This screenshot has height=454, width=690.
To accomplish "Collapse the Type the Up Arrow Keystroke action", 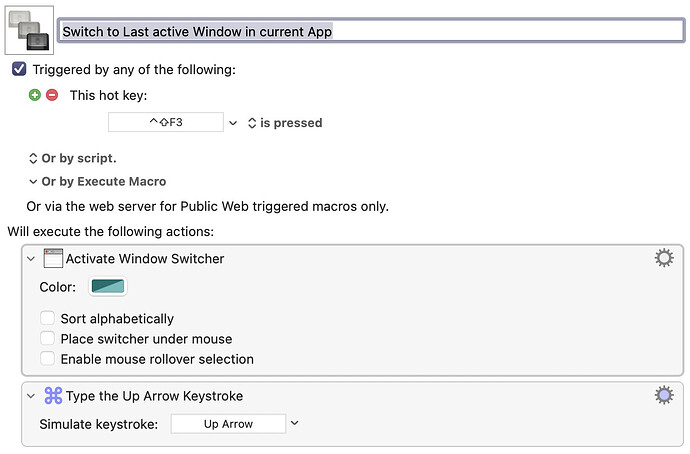I will pos(31,396).
